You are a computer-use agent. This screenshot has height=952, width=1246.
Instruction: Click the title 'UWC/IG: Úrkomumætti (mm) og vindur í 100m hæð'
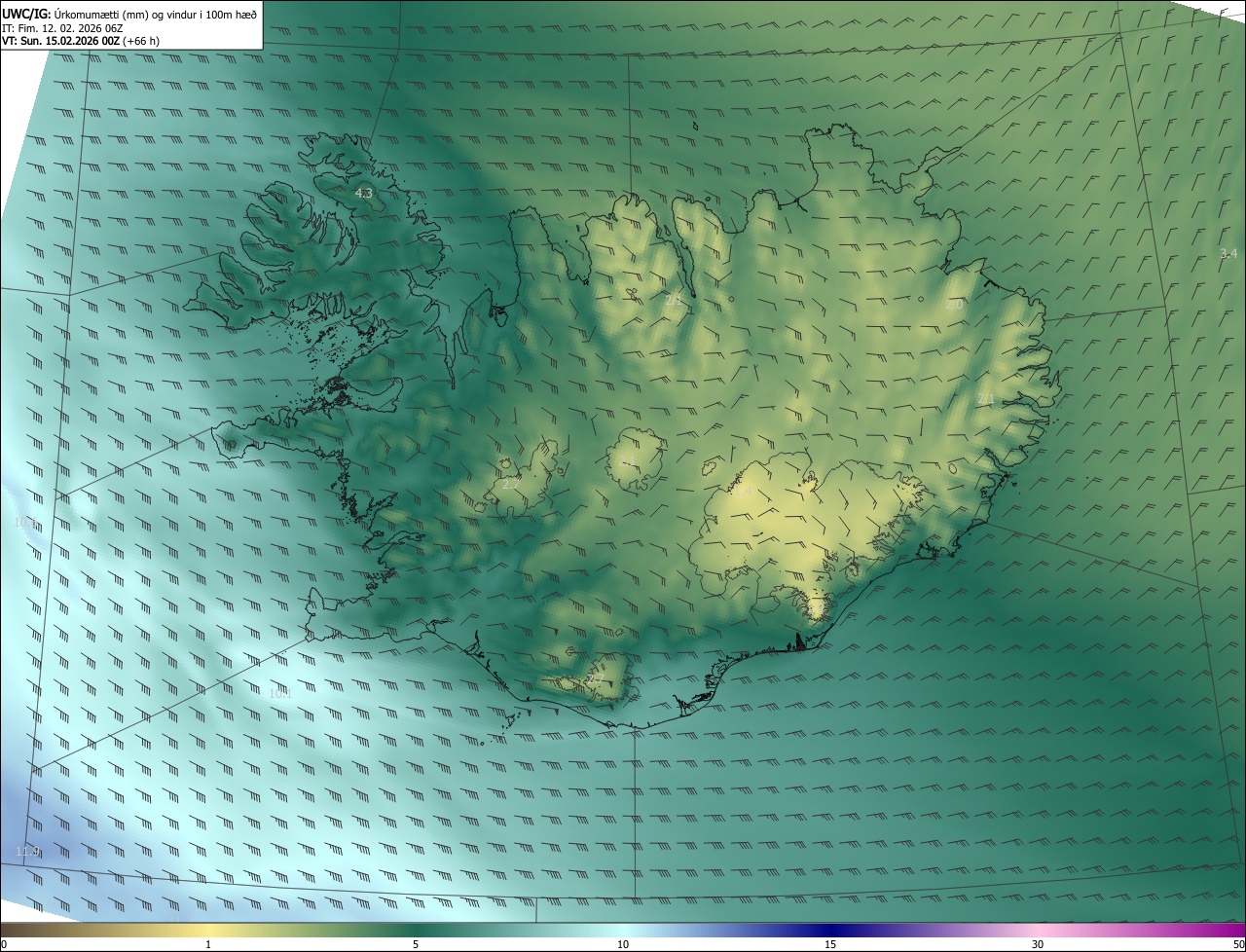point(129,14)
